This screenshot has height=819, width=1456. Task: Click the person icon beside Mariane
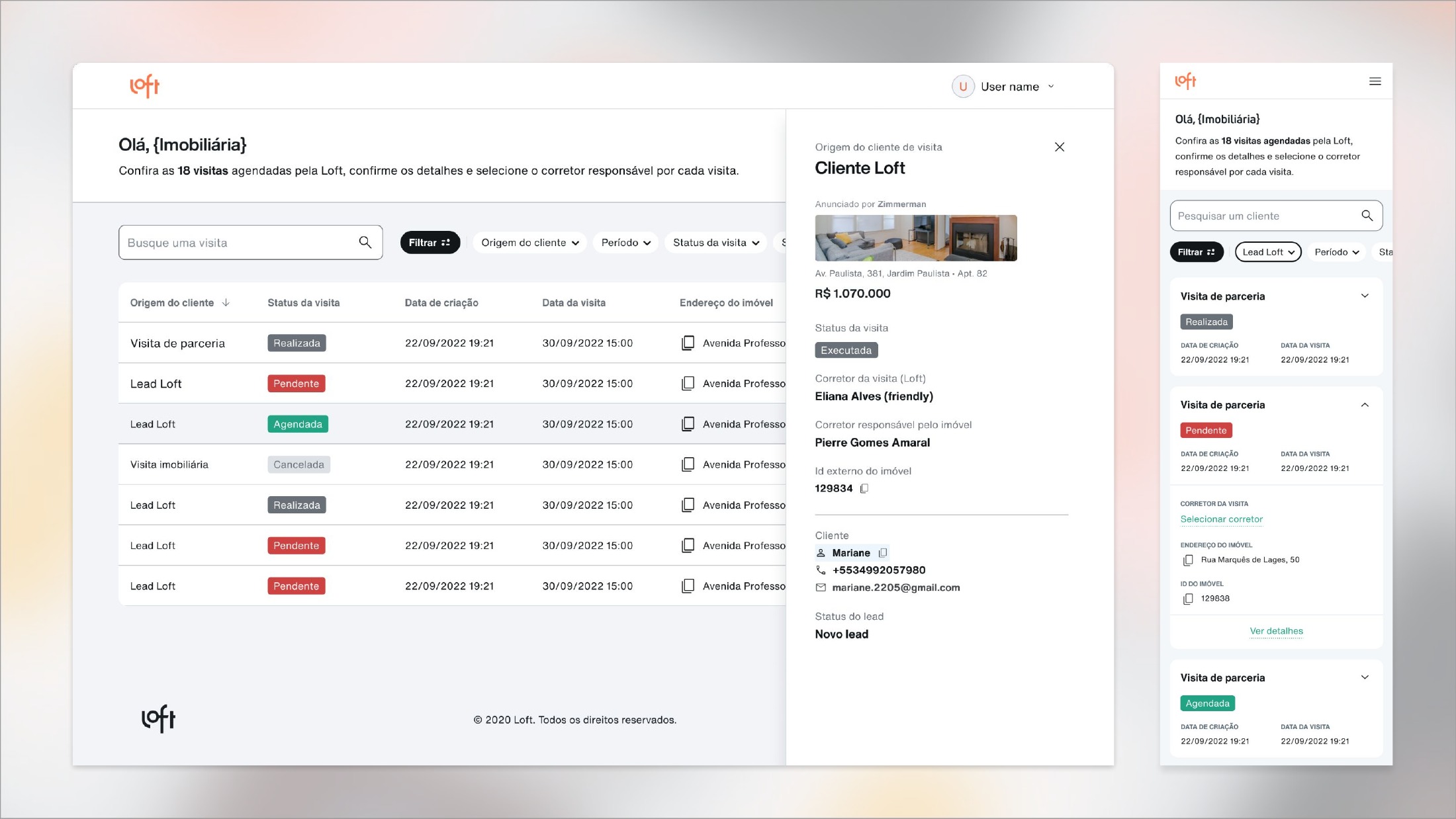(x=821, y=553)
